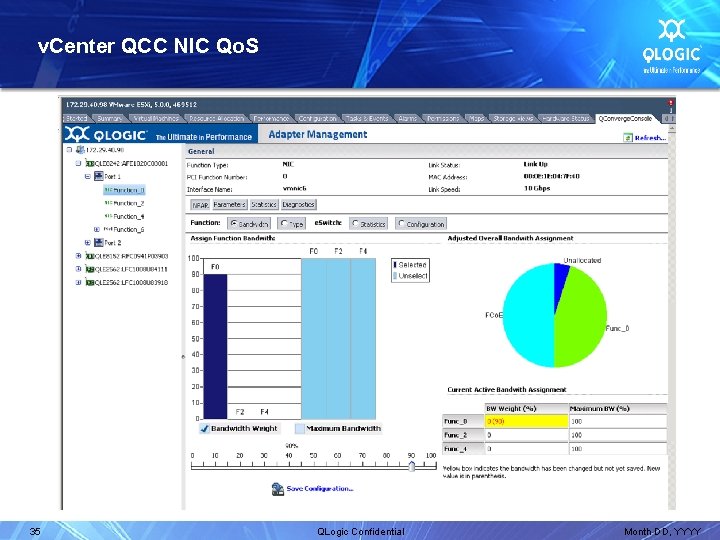Image resolution: width=720 pixels, height=540 pixels.
Task: Select the eSwitch Statistics radio button
Action: pyautogui.click(x=355, y=224)
